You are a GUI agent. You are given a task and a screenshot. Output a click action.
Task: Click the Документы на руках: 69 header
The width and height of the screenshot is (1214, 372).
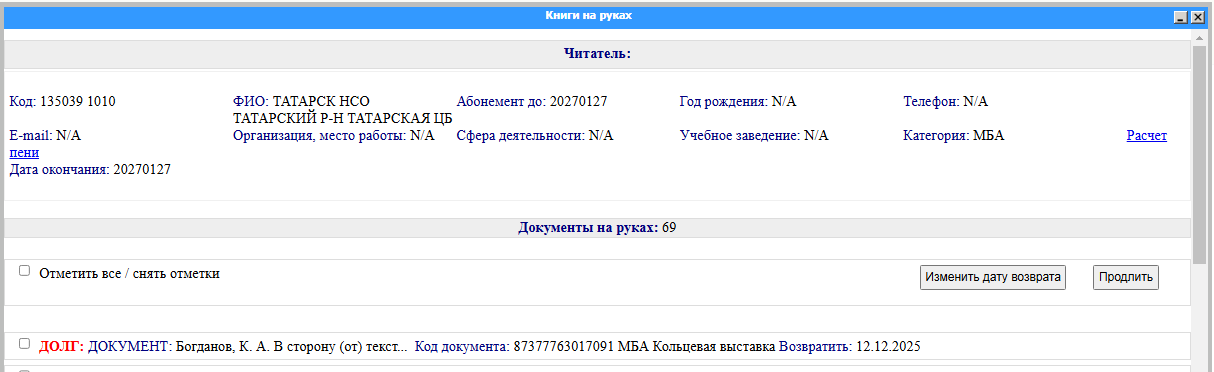click(x=597, y=228)
